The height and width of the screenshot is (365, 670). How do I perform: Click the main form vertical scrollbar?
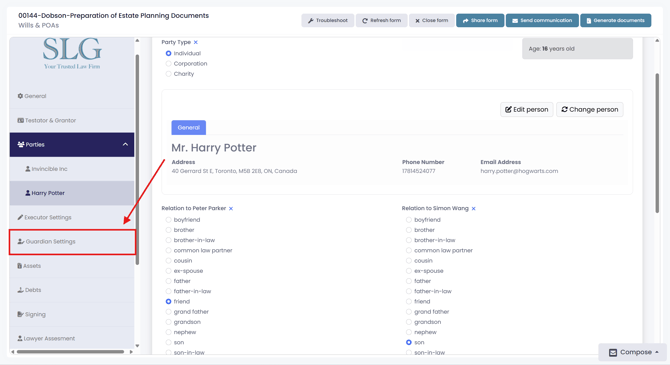click(x=657, y=143)
